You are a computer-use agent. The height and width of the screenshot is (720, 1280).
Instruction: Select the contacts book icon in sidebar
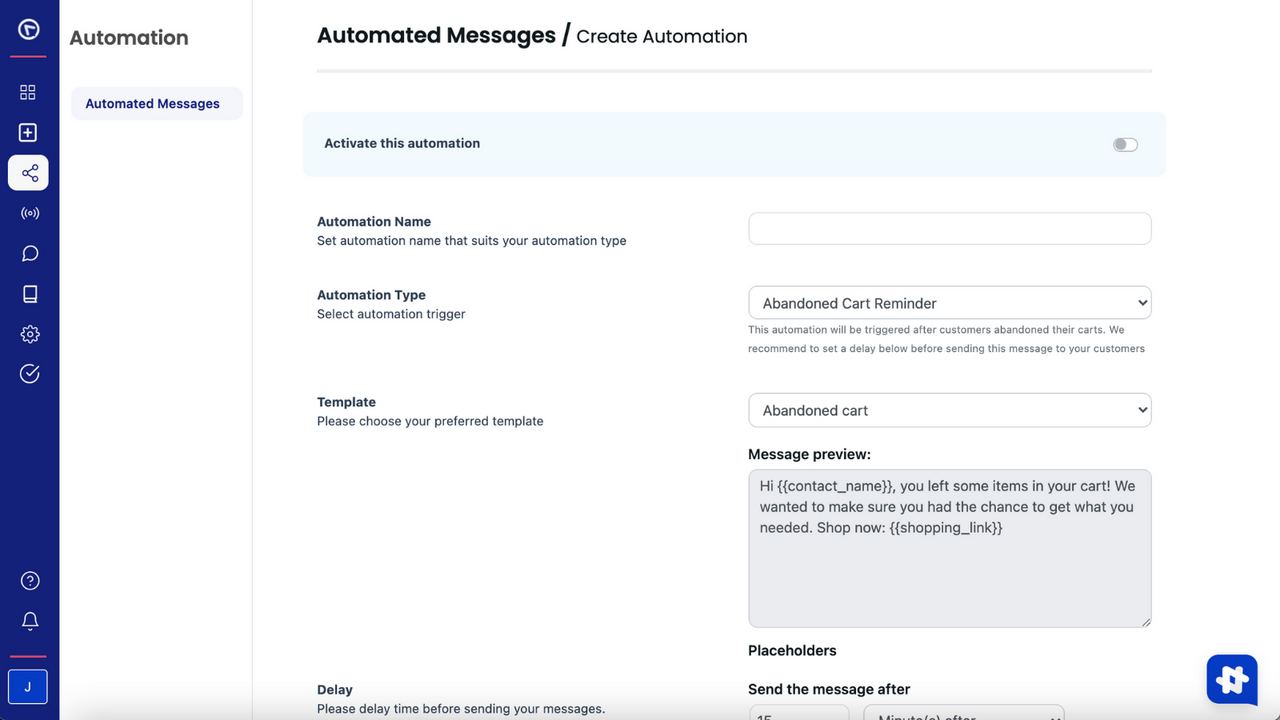point(28,293)
